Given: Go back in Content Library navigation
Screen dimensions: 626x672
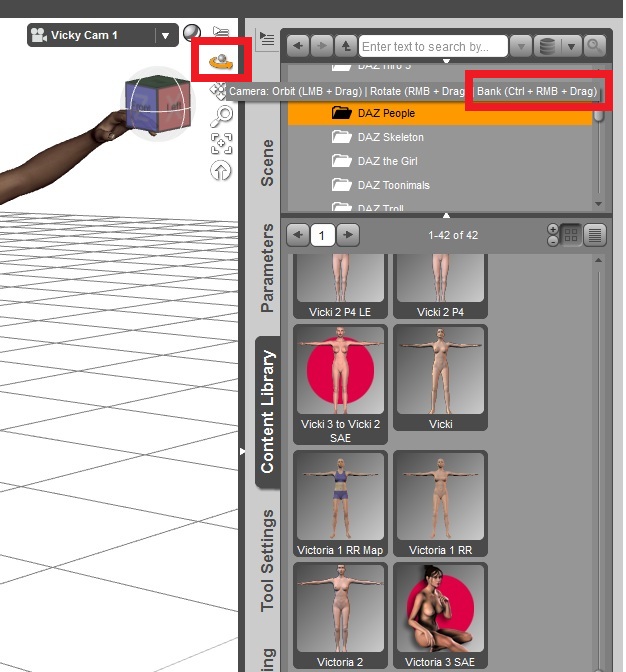Looking at the screenshot, I should 298,46.
